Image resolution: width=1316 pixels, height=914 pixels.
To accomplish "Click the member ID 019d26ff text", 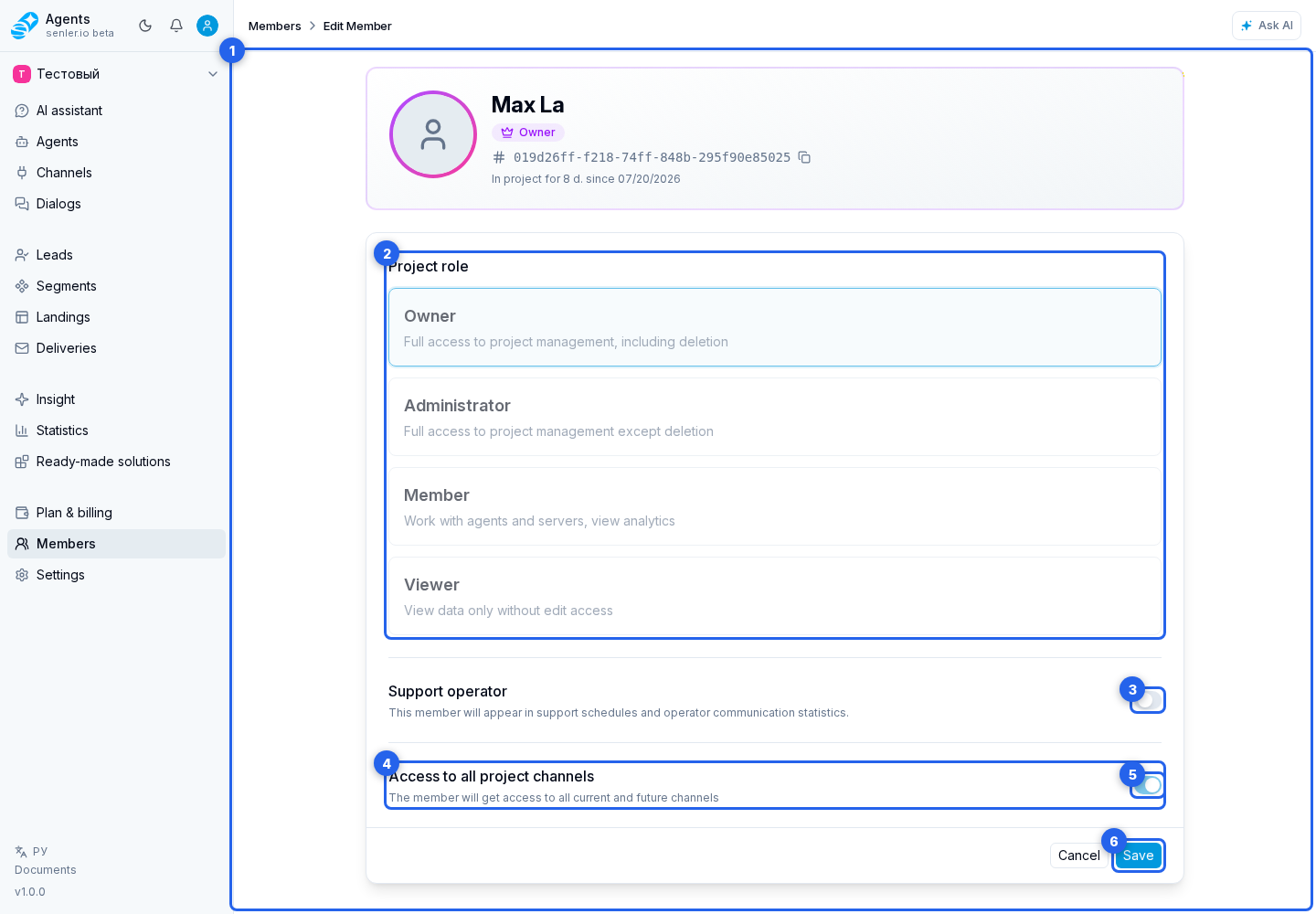I will tap(652, 157).
